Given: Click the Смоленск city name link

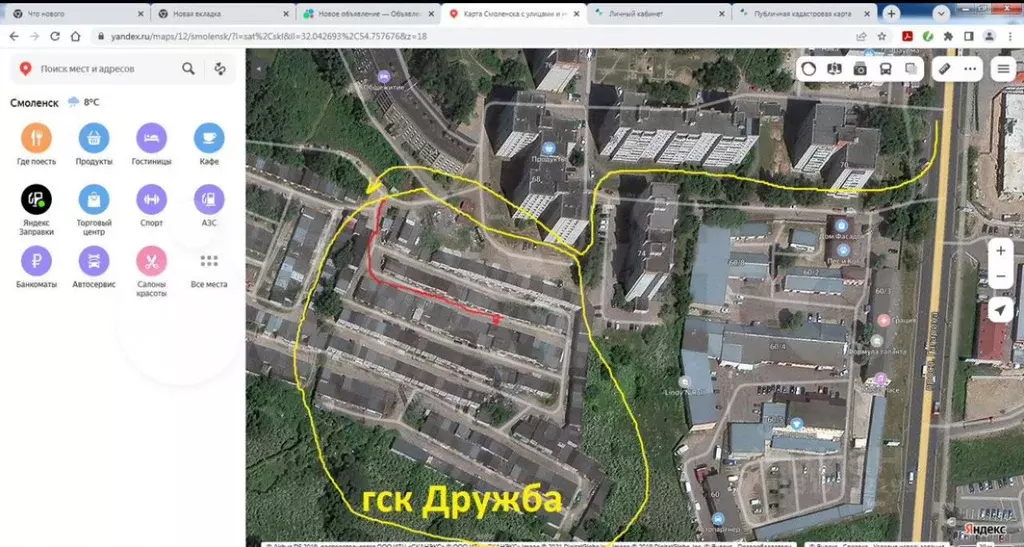Looking at the screenshot, I should click(35, 102).
